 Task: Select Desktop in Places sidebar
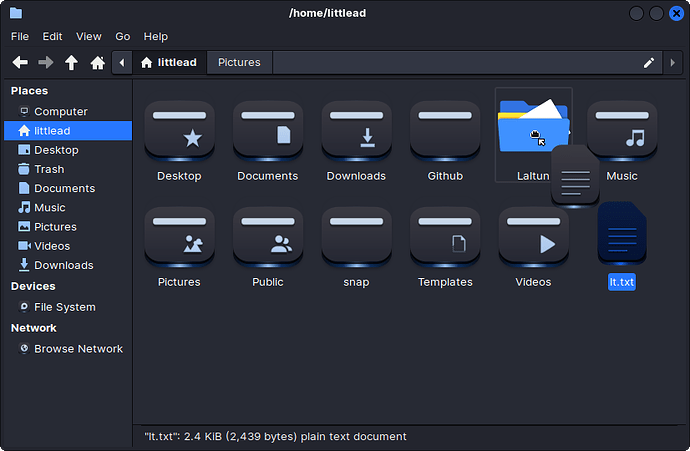[68, 150]
